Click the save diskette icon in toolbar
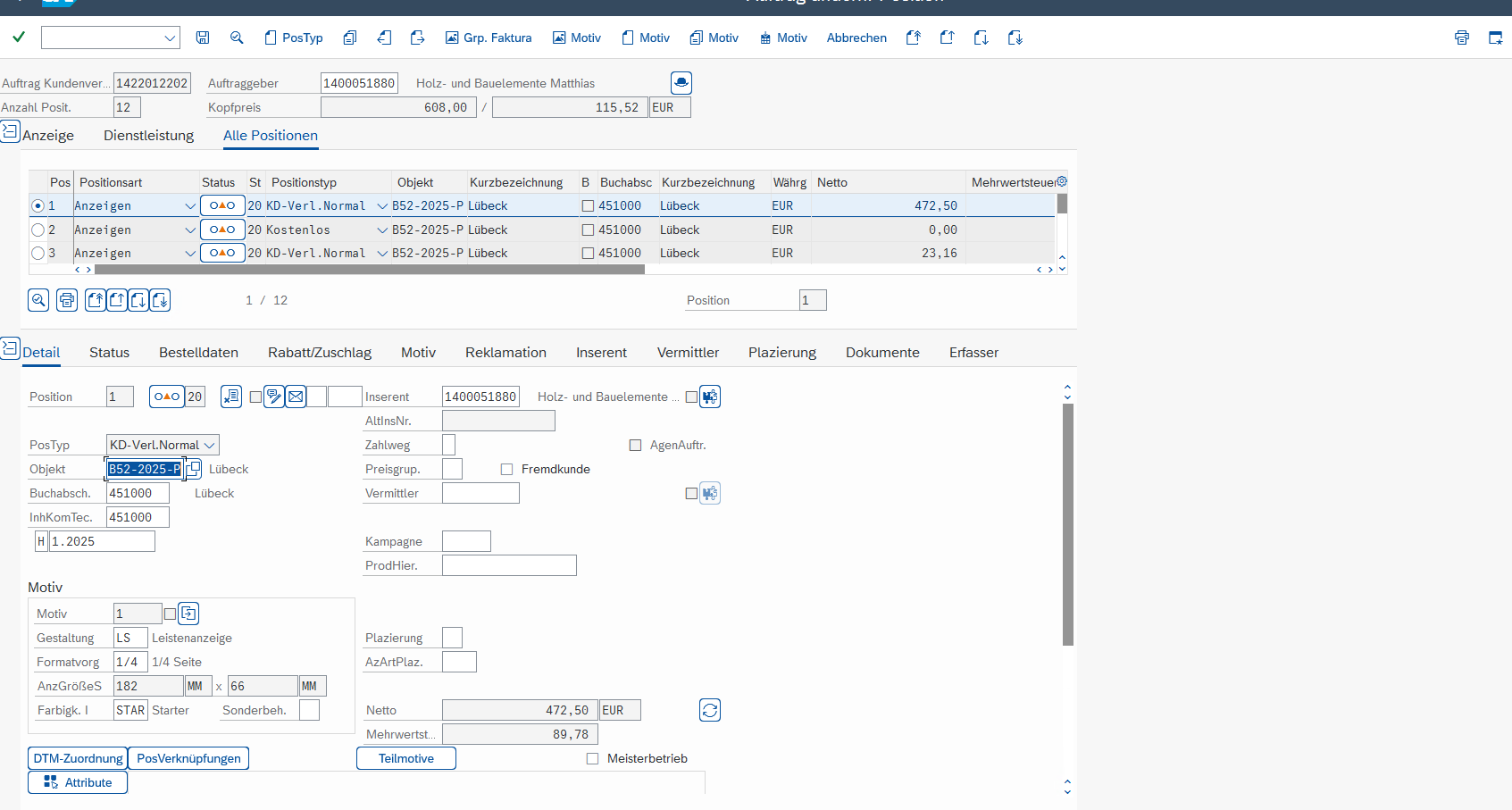Viewport: 1512px width, 810px height. coord(203,38)
